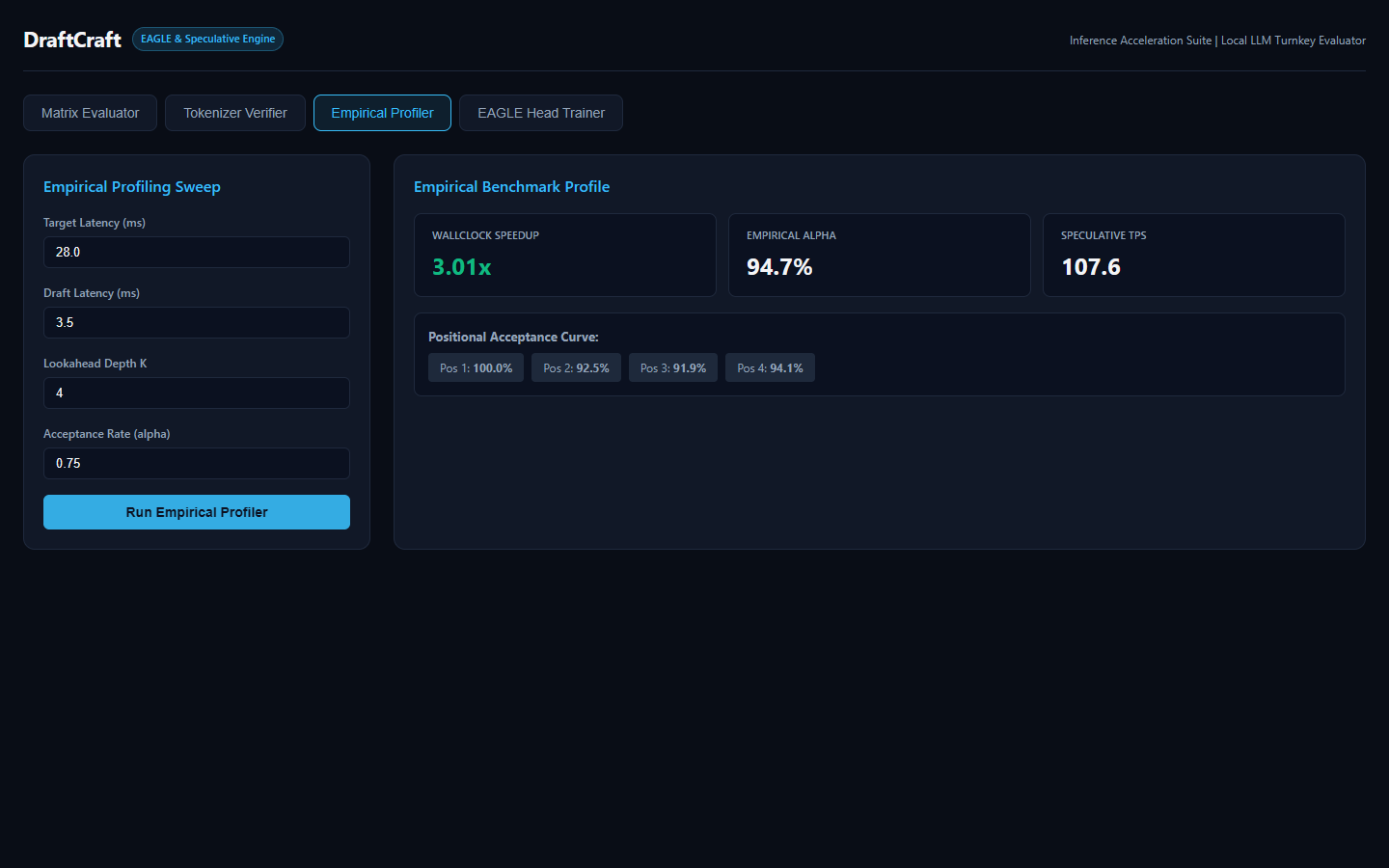Click the EAGLE & Speculative Engine badge

(x=207, y=39)
